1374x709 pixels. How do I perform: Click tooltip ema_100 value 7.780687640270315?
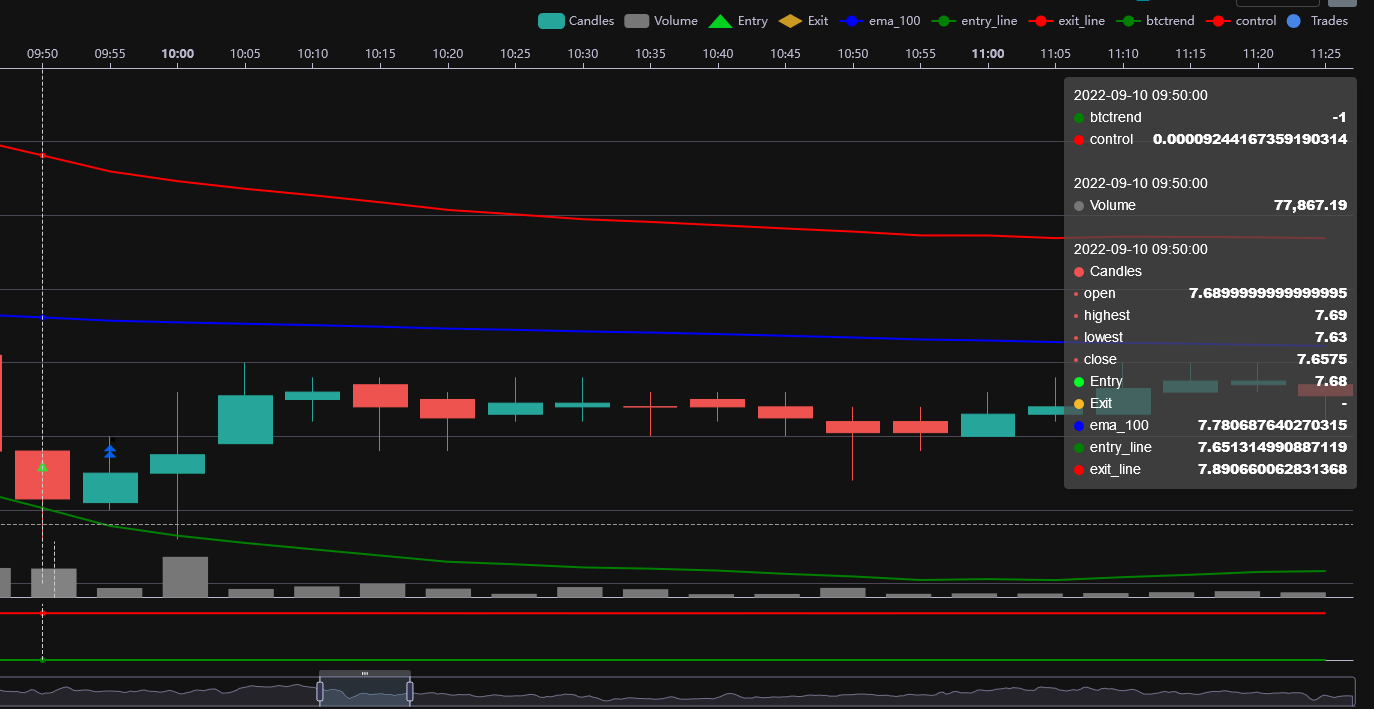coord(1272,425)
